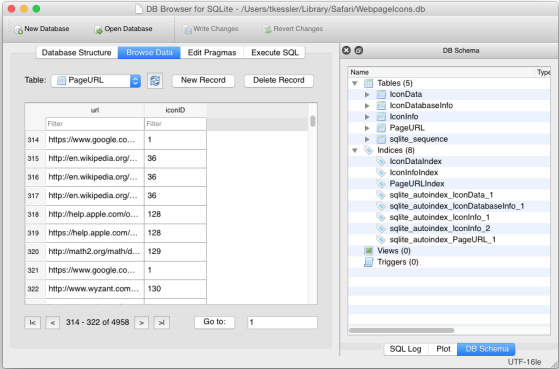Go to next page of records
The image size is (559, 369).
coord(142,323)
